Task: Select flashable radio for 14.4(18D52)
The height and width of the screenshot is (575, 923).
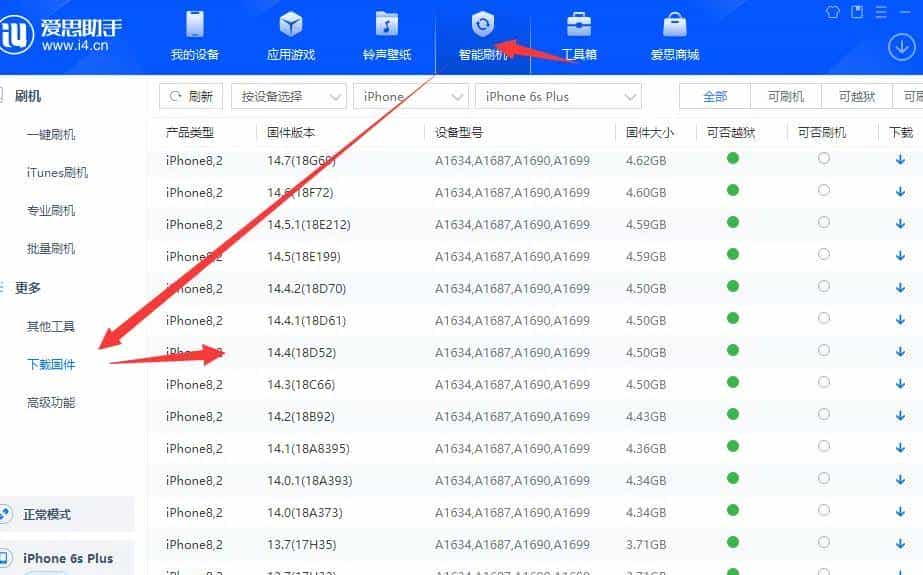Action: coord(824,350)
